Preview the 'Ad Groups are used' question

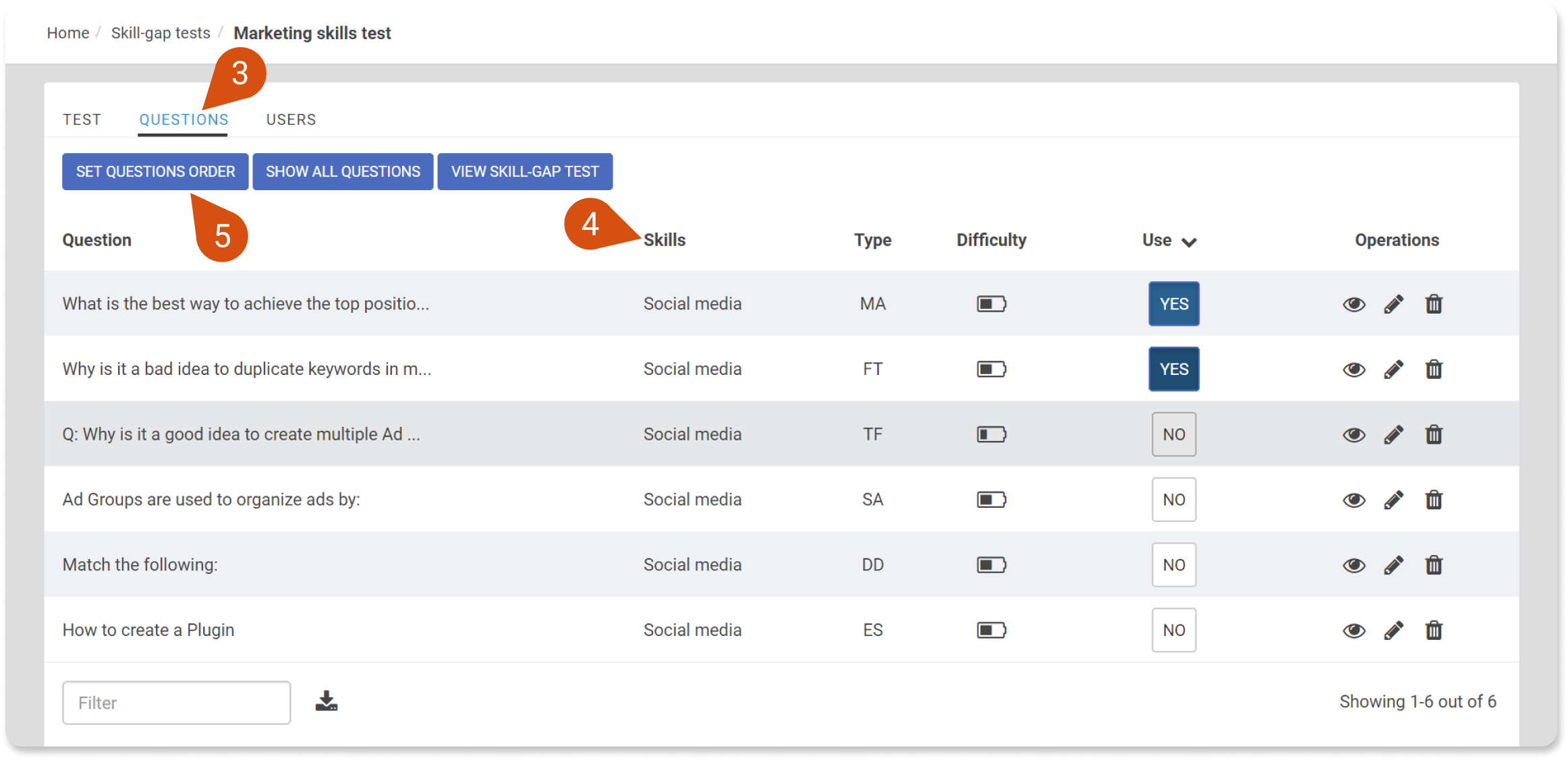tap(1353, 500)
